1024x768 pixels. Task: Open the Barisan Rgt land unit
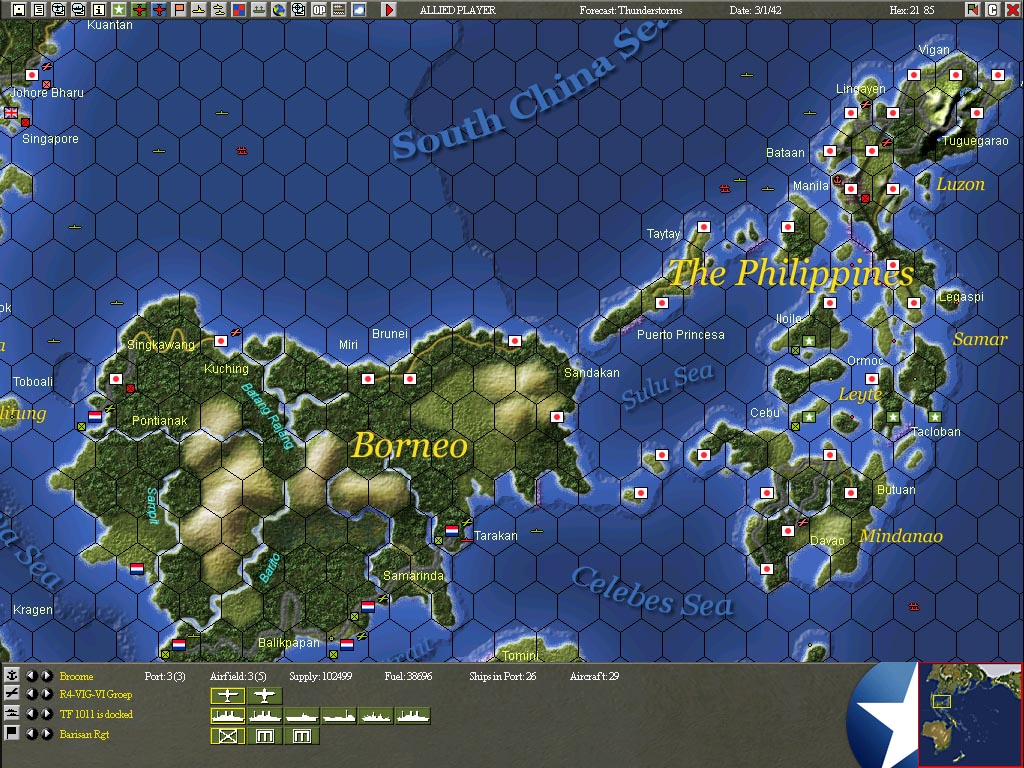click(x=84, y=734)
